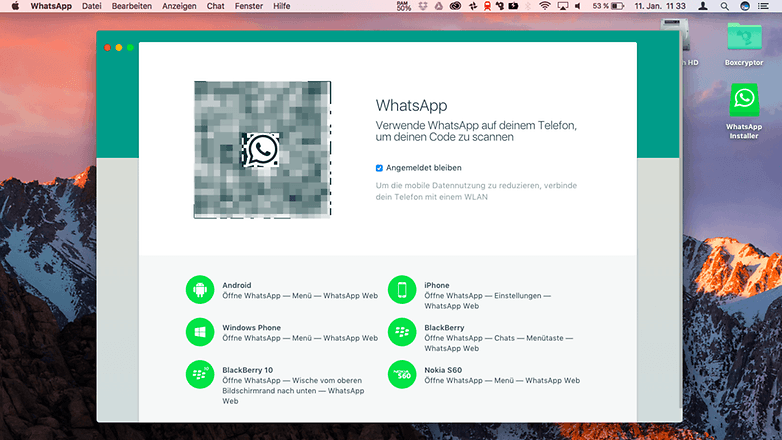The image size is (782, 440).
Task: Click the WhatsApp title heading
Action: click(x=411, y=105)
